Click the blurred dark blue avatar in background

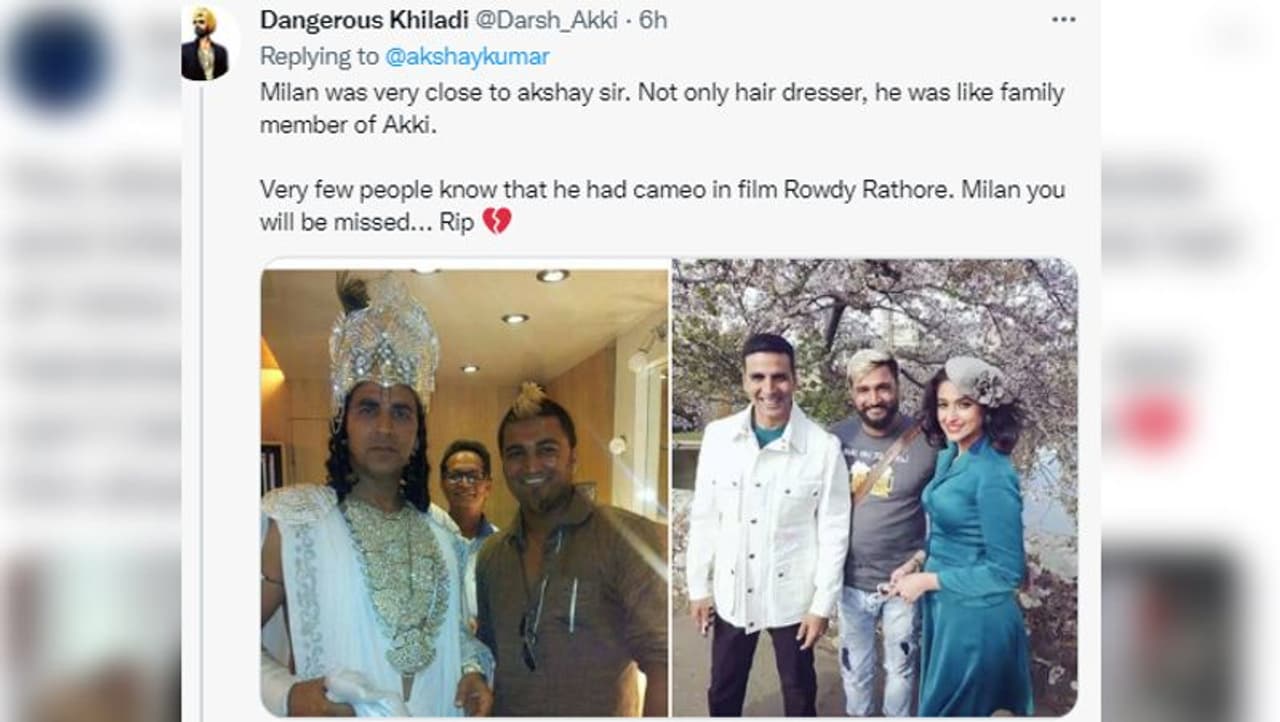coord(62,62)
